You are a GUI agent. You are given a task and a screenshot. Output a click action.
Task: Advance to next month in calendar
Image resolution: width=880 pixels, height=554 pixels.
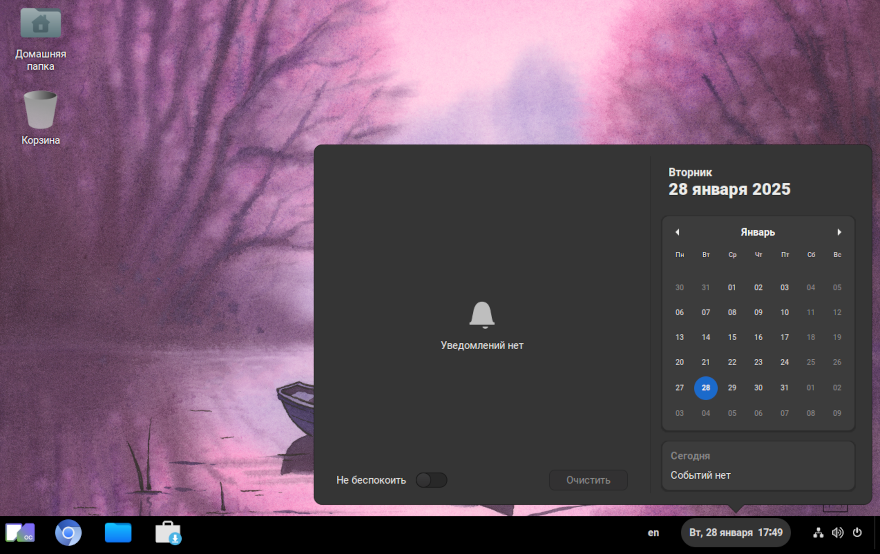click(839, 232)
